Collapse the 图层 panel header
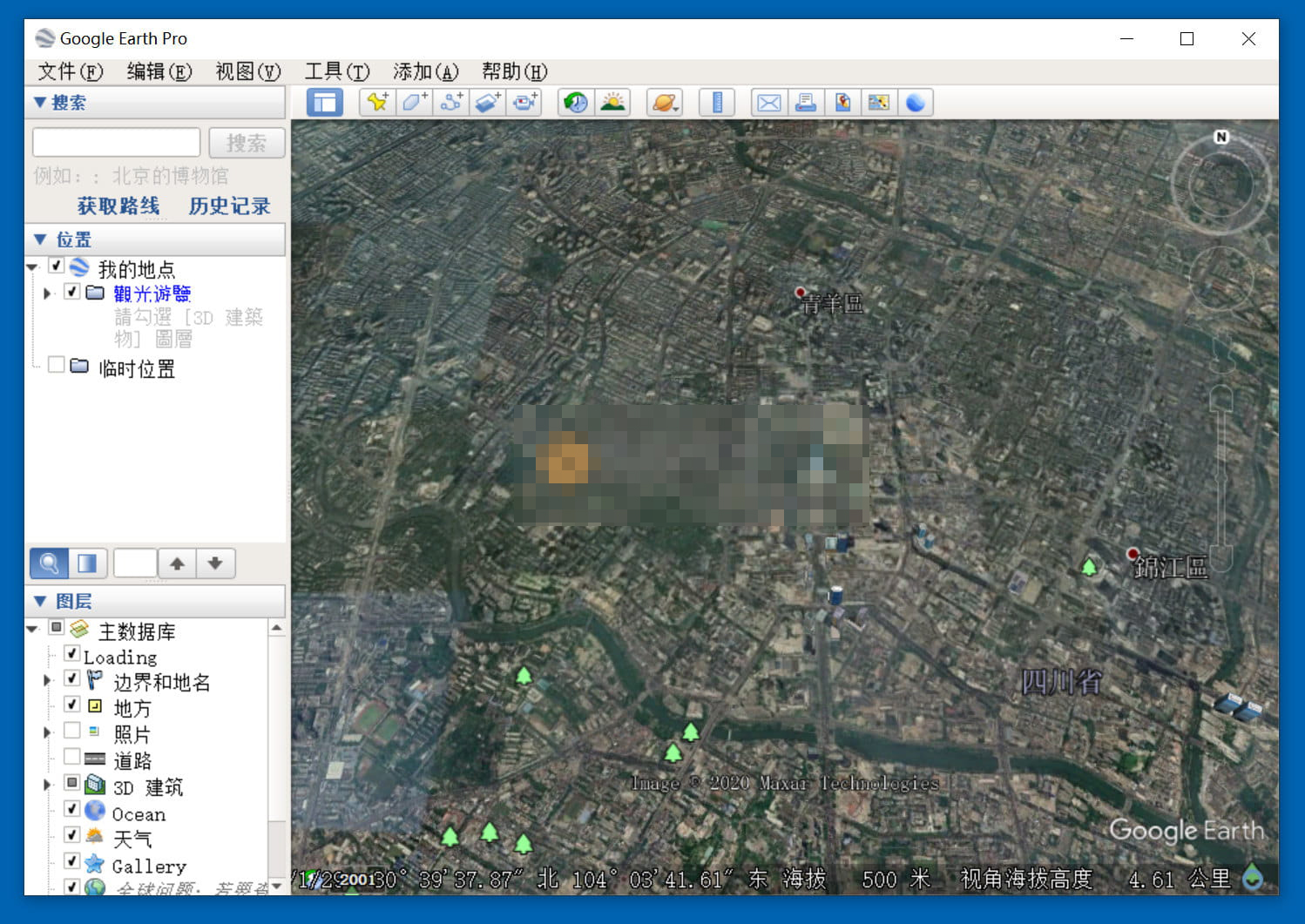 coord(40,601)
